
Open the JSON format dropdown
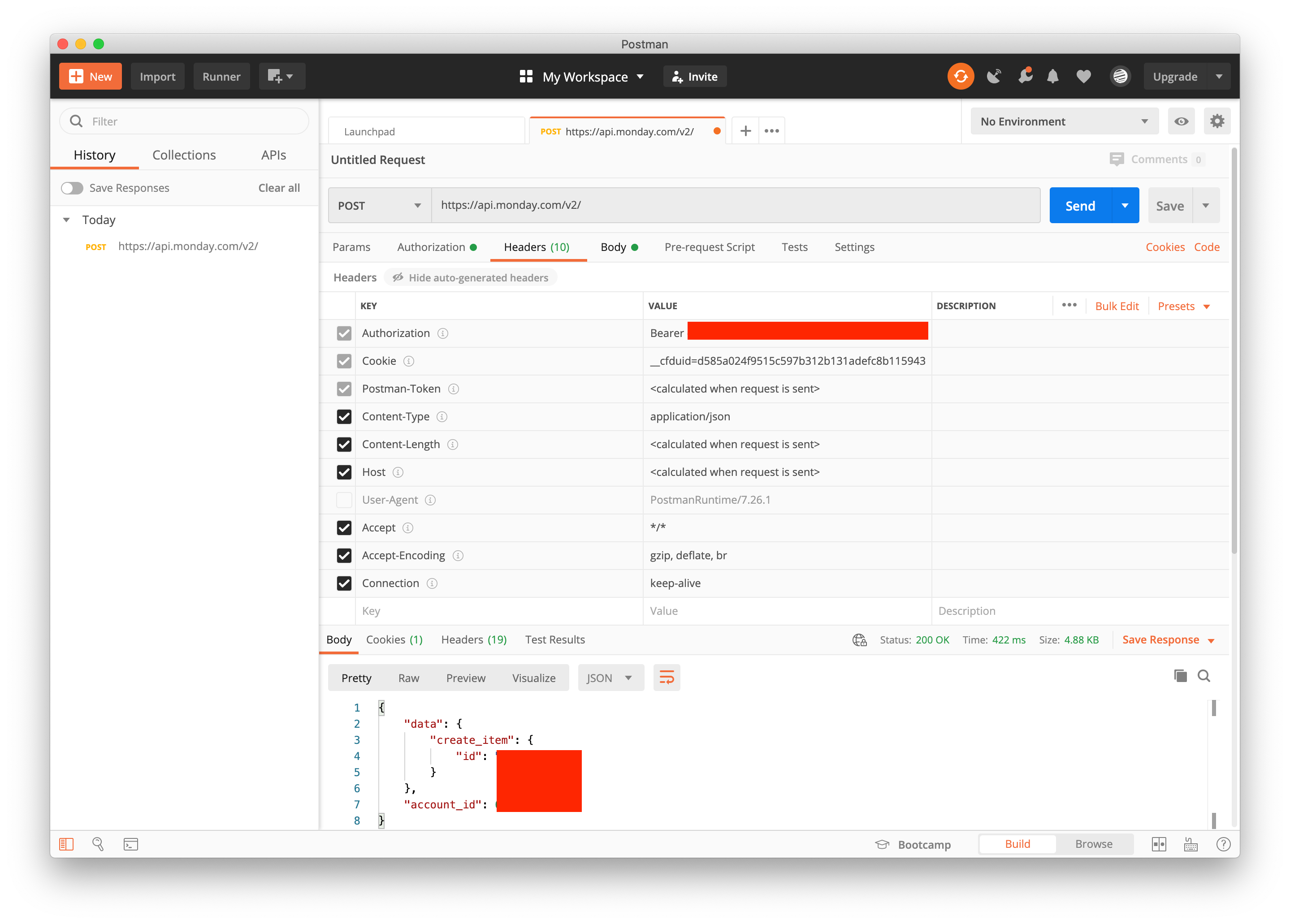pyautogui.click(x=610, y=678)
